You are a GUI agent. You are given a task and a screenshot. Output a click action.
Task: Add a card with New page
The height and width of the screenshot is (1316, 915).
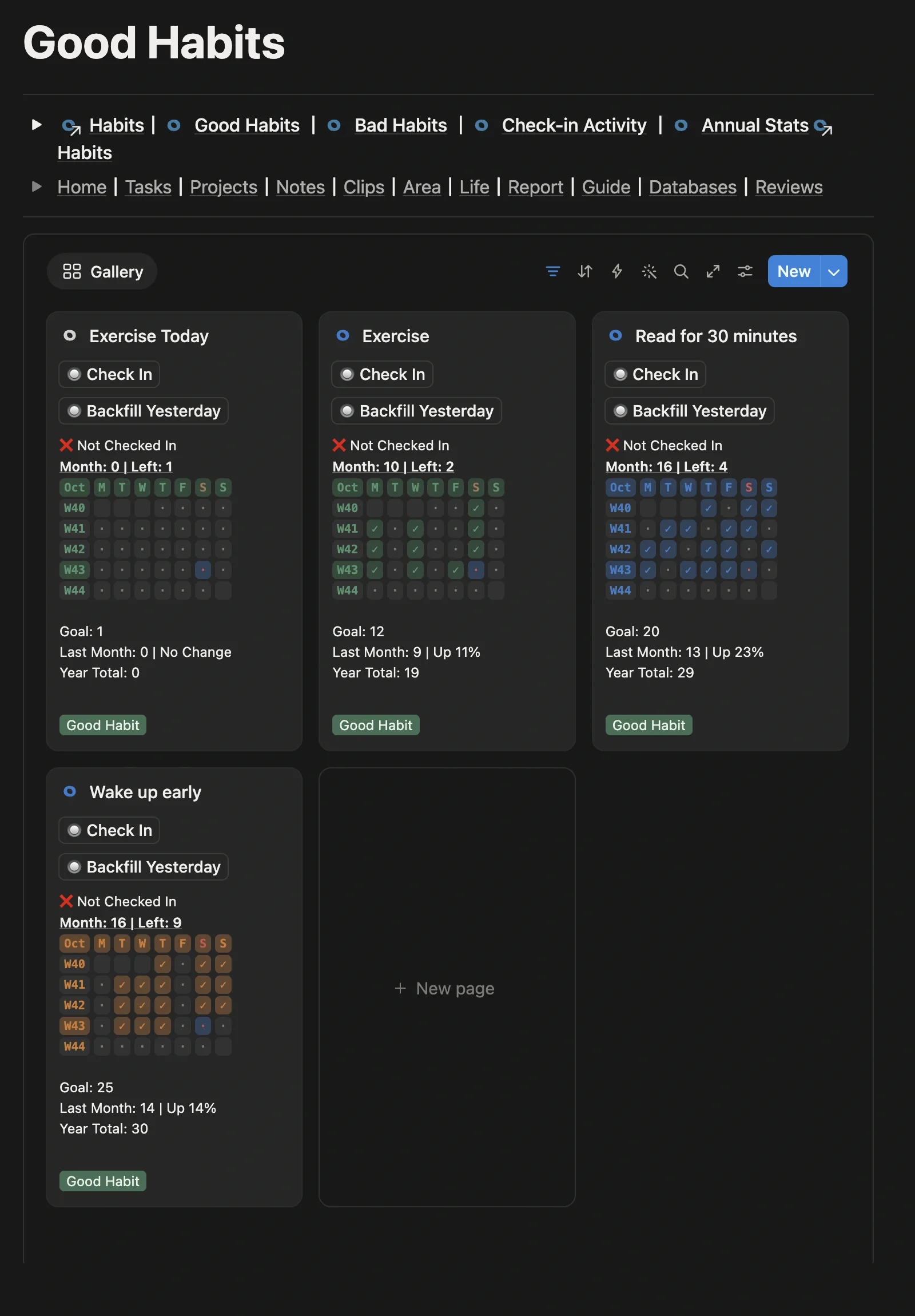pos(446,988)
